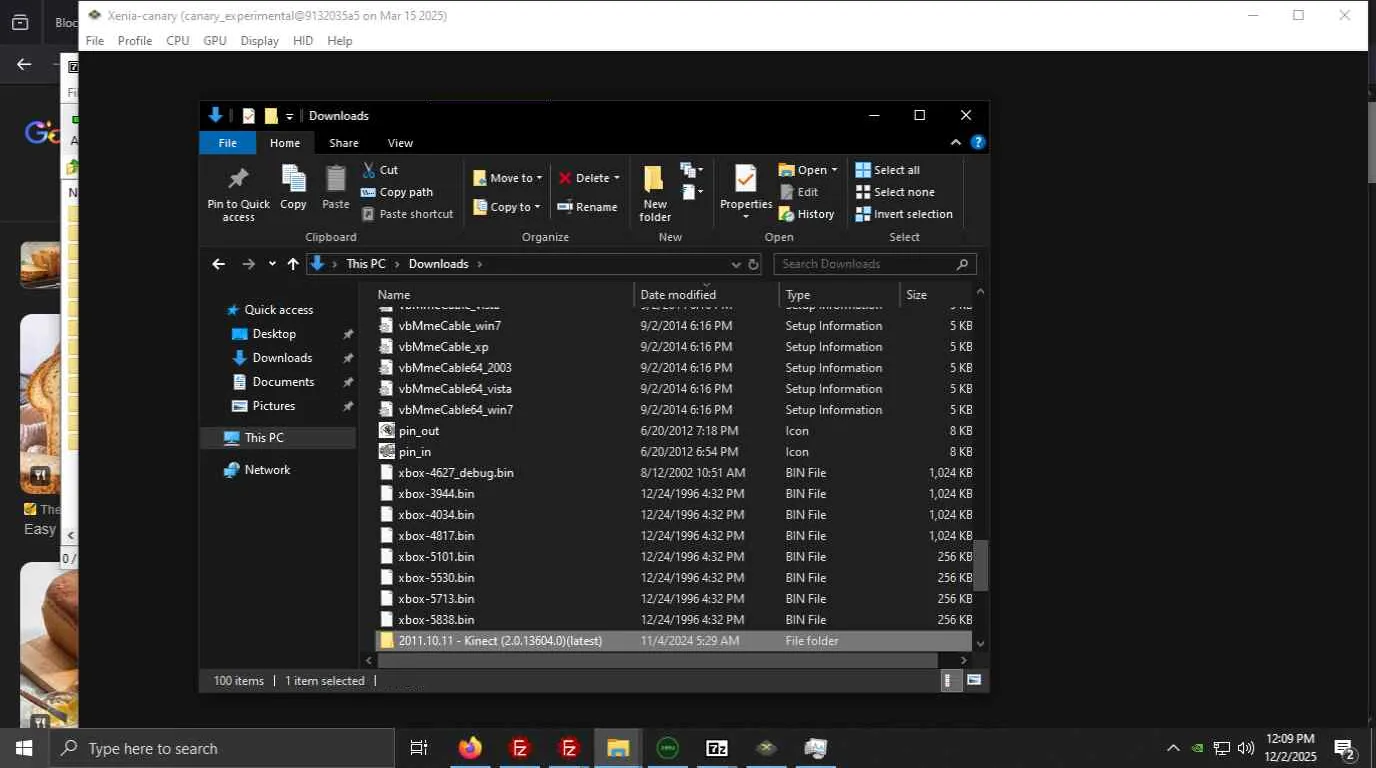The image size is (1376, 768).
Task: Select Network in the navigation pane
Action: [267, 470]
